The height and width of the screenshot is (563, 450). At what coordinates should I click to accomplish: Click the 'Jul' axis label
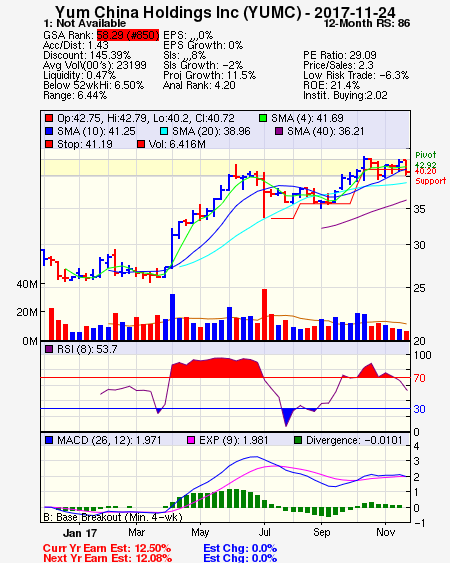tap(264, 532)
